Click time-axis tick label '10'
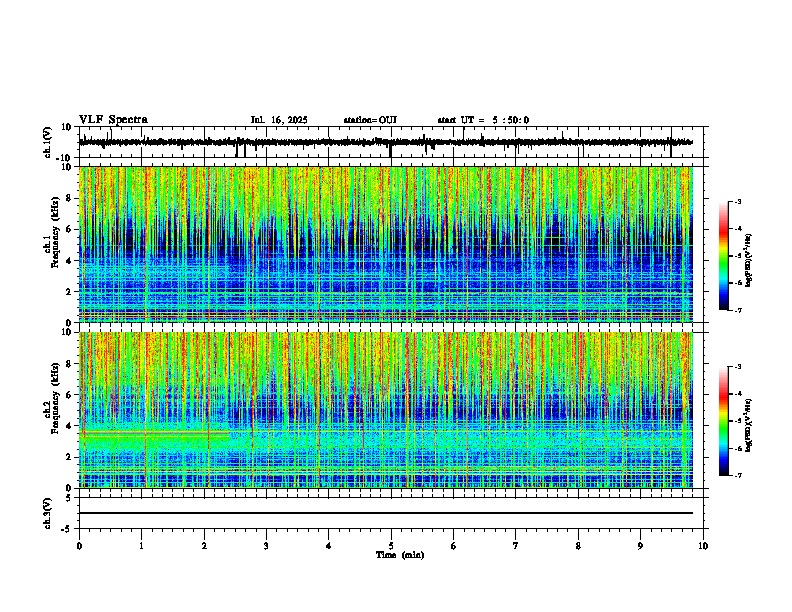 703,546
